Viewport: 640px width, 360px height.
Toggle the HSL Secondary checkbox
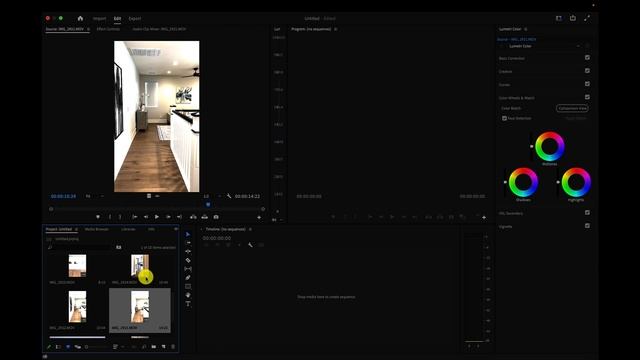[x=587, y=213]
